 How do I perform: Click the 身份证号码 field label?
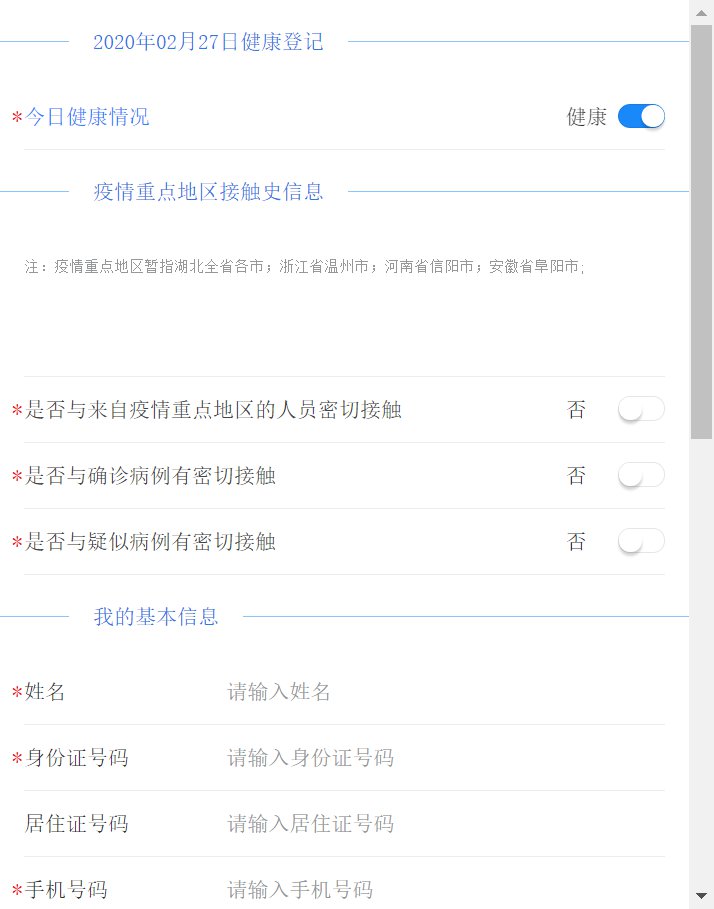pos(77,758)
